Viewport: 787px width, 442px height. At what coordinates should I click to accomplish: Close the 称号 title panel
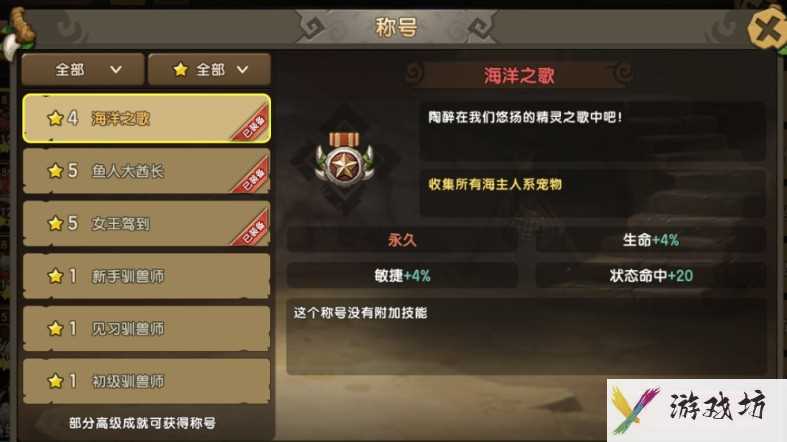click(x=766, y=29)
